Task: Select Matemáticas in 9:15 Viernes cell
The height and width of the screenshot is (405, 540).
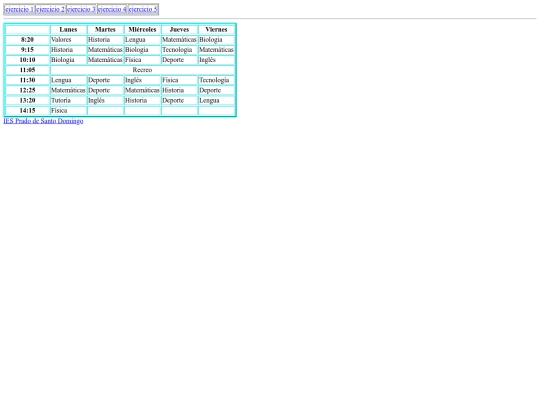Action: 216,50
